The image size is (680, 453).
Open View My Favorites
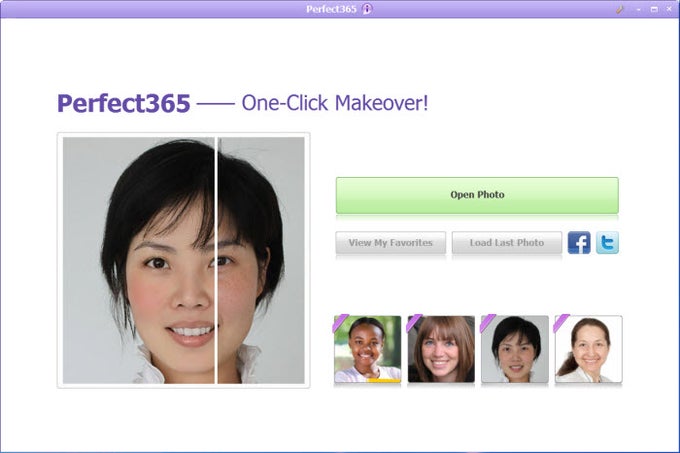[390, 243]
